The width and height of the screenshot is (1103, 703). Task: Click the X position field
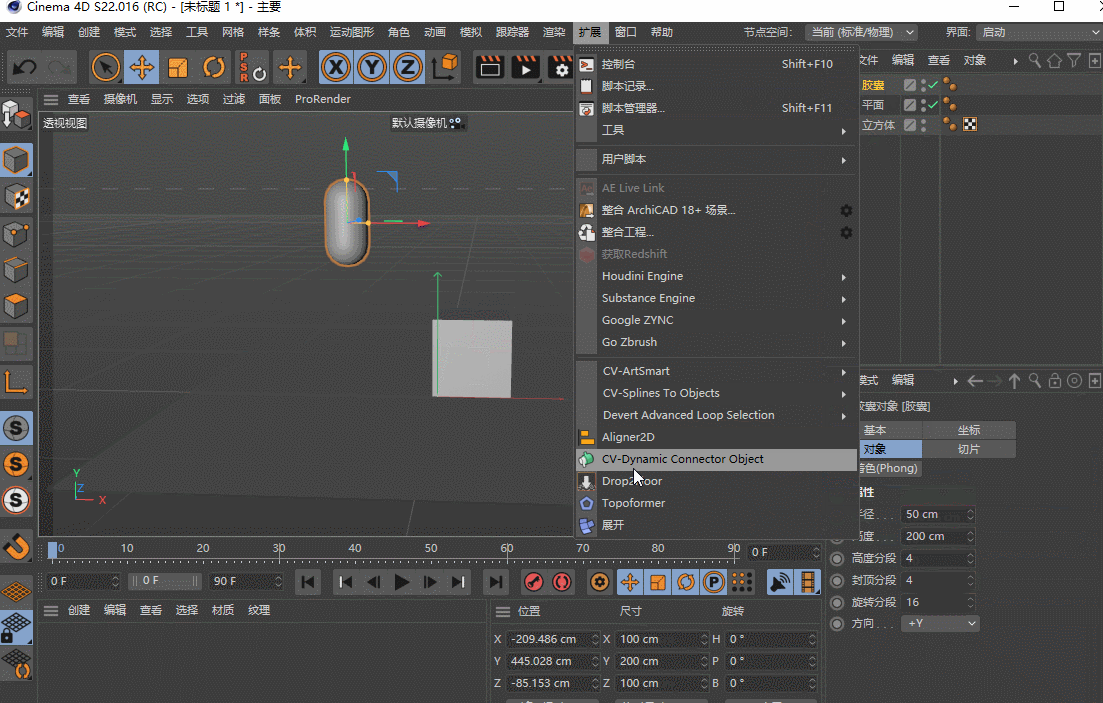tap(554, 640)
